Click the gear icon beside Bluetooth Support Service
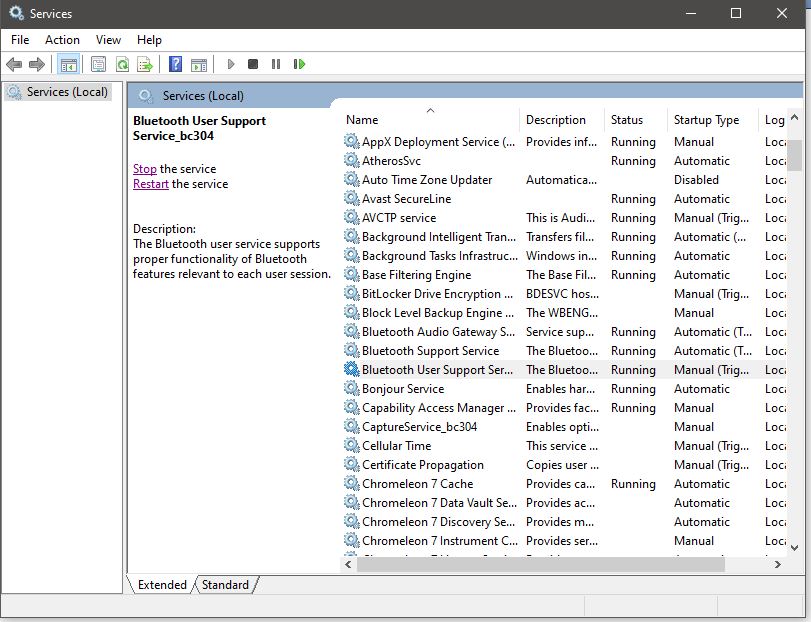This screenshot has height=622, width=811. (x=352, y=351)
